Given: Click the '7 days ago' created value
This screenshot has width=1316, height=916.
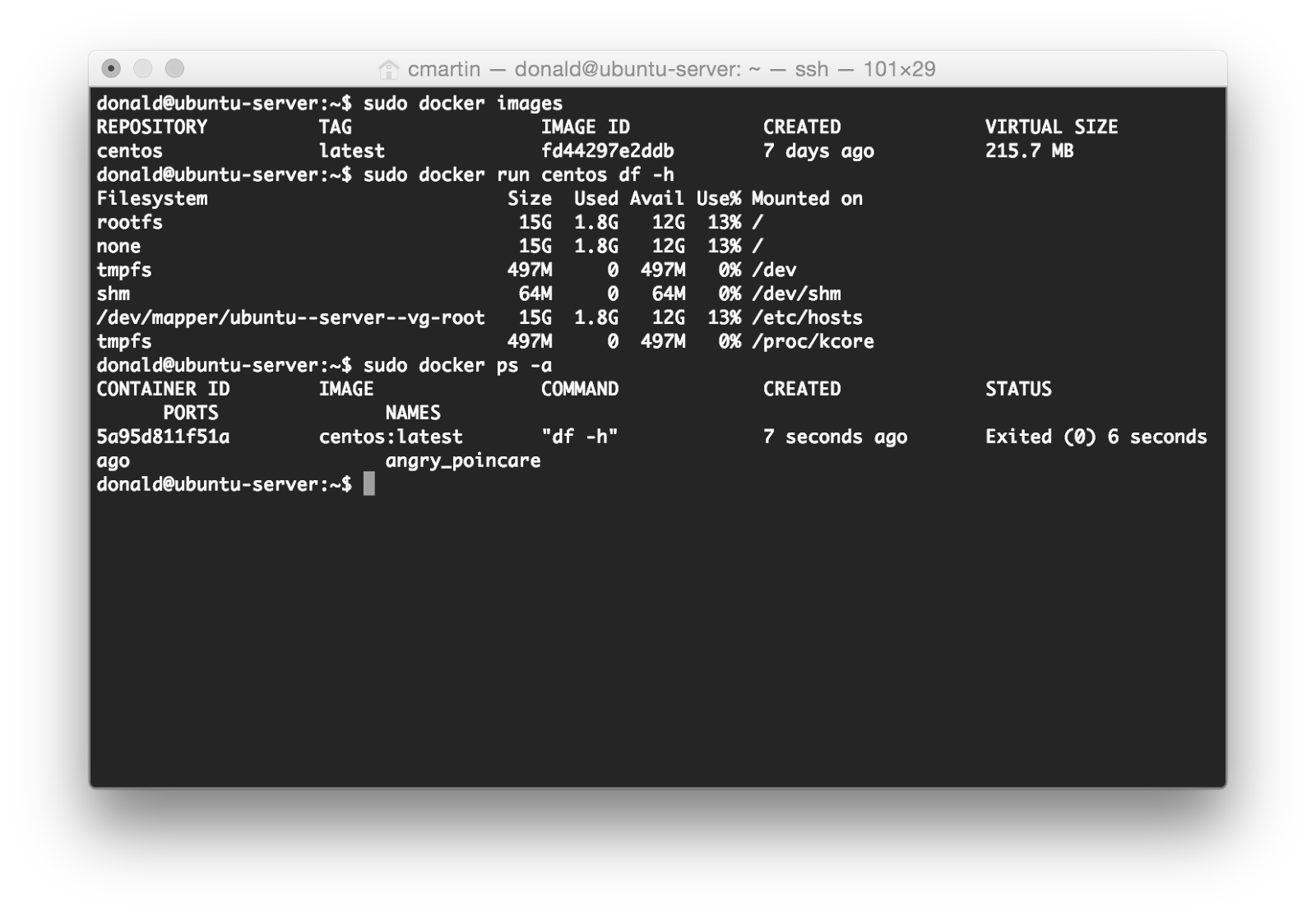Looking at the screenshot, I should (x=818, y=151).
